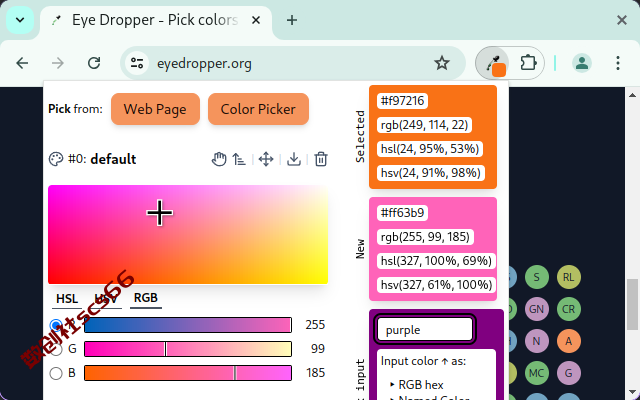Click the 'Input color ↑ as:' label
This screenshot has width=640, height=400.
click(423, 361)
